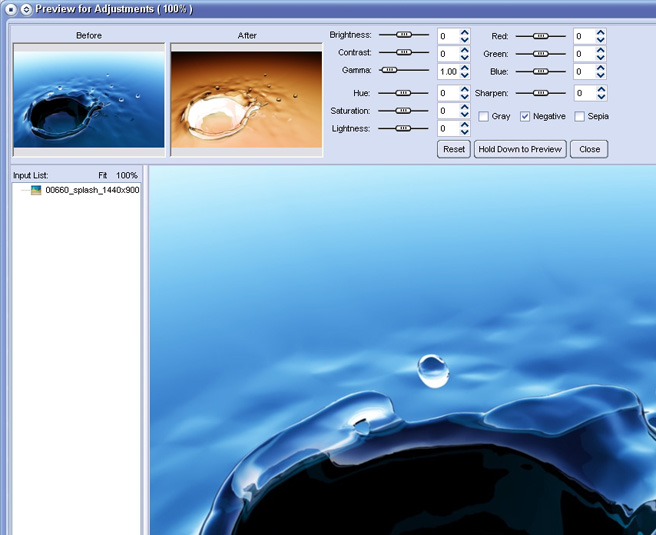
Task: Click Hold Down to Preview button
Action: [520, 149]
